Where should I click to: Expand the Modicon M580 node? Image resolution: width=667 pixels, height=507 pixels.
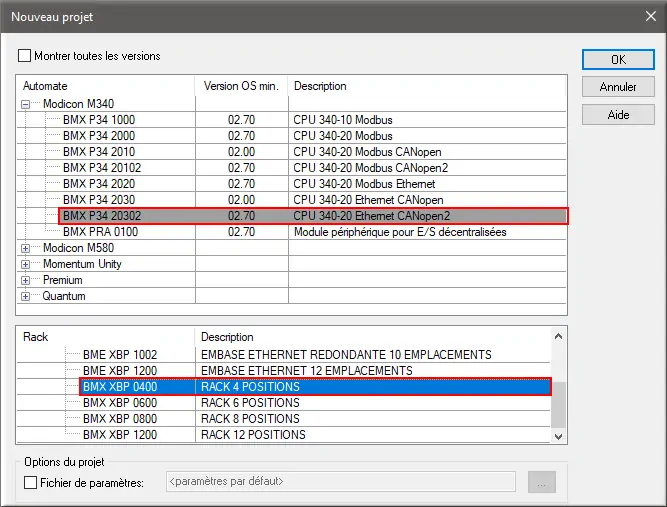pos(26,248)
